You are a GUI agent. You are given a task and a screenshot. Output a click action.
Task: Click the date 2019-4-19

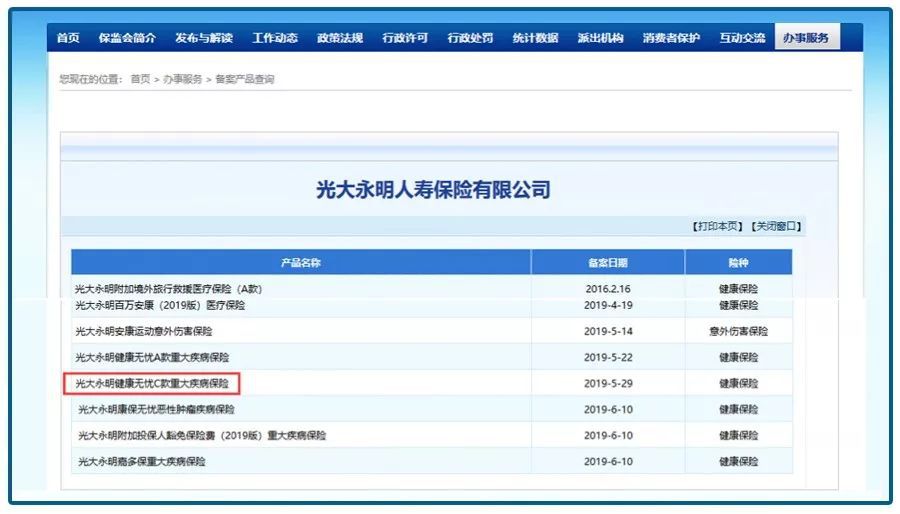tap(608, 305)
